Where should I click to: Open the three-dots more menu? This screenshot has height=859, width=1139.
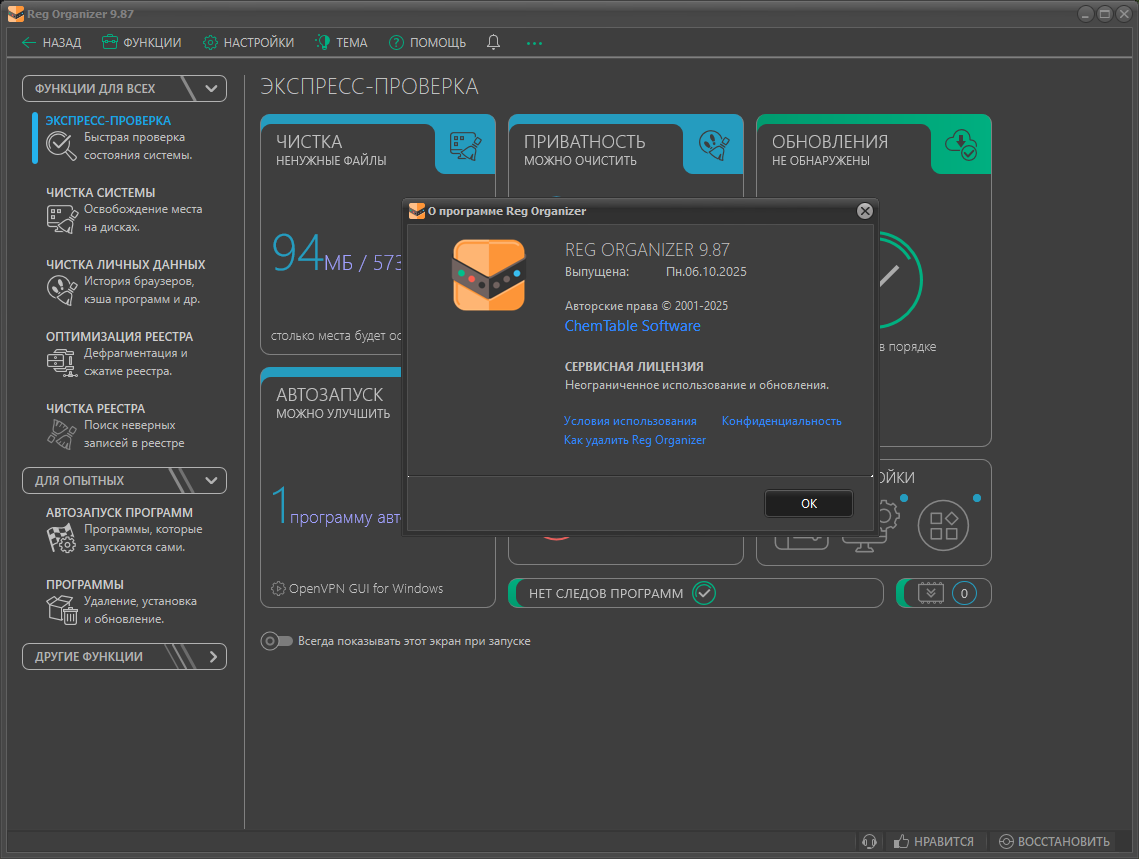pos(534,43)
